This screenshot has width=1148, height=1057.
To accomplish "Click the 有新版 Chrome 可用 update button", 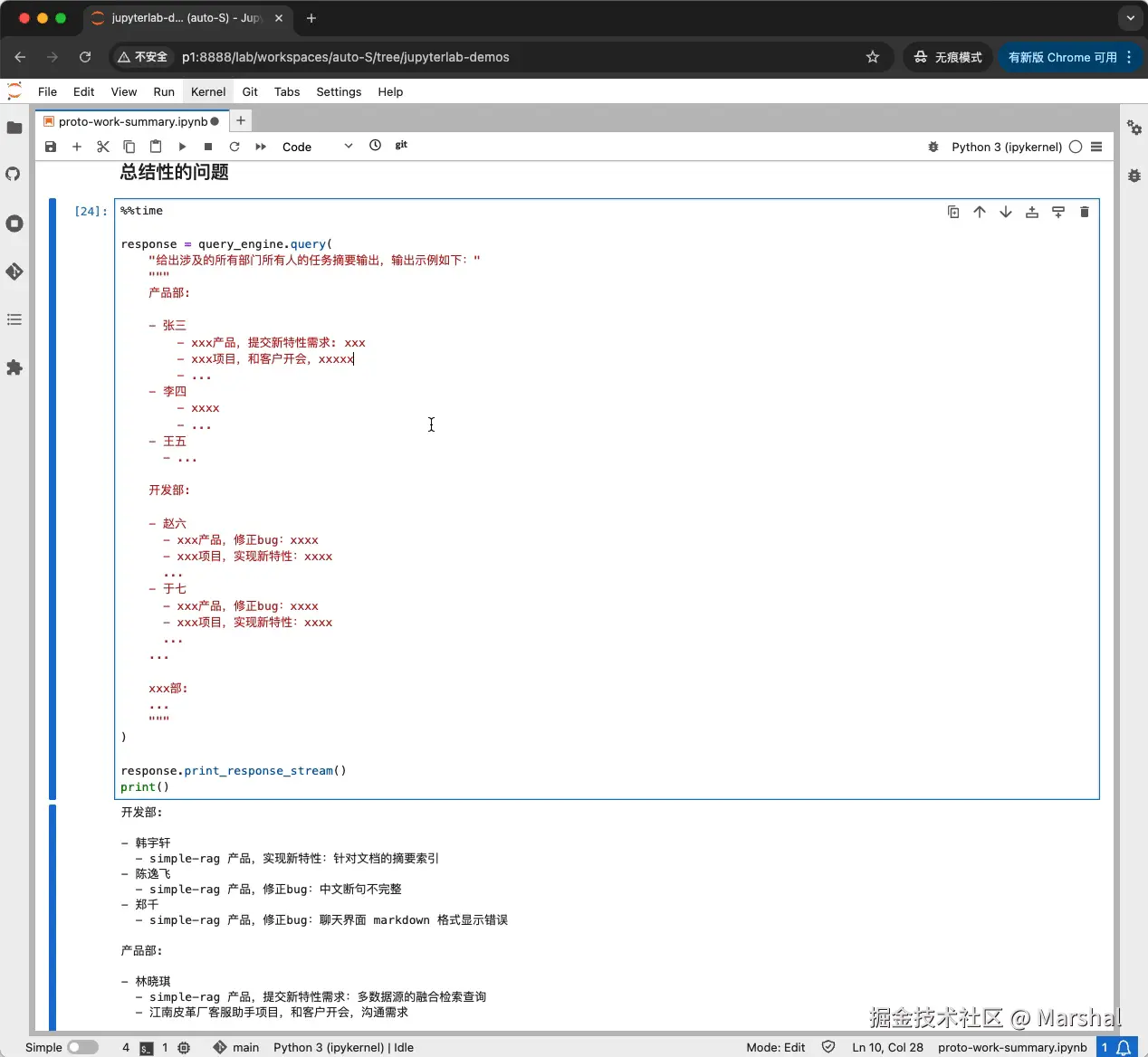I will [1064, 57].
